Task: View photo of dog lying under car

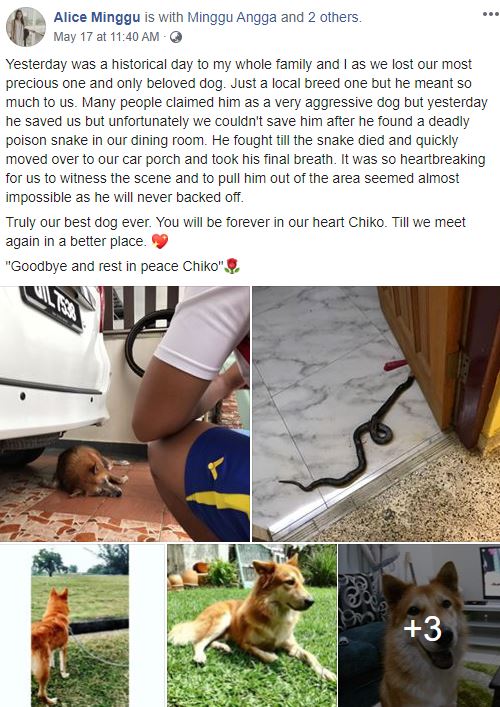Action: [125, 413]
